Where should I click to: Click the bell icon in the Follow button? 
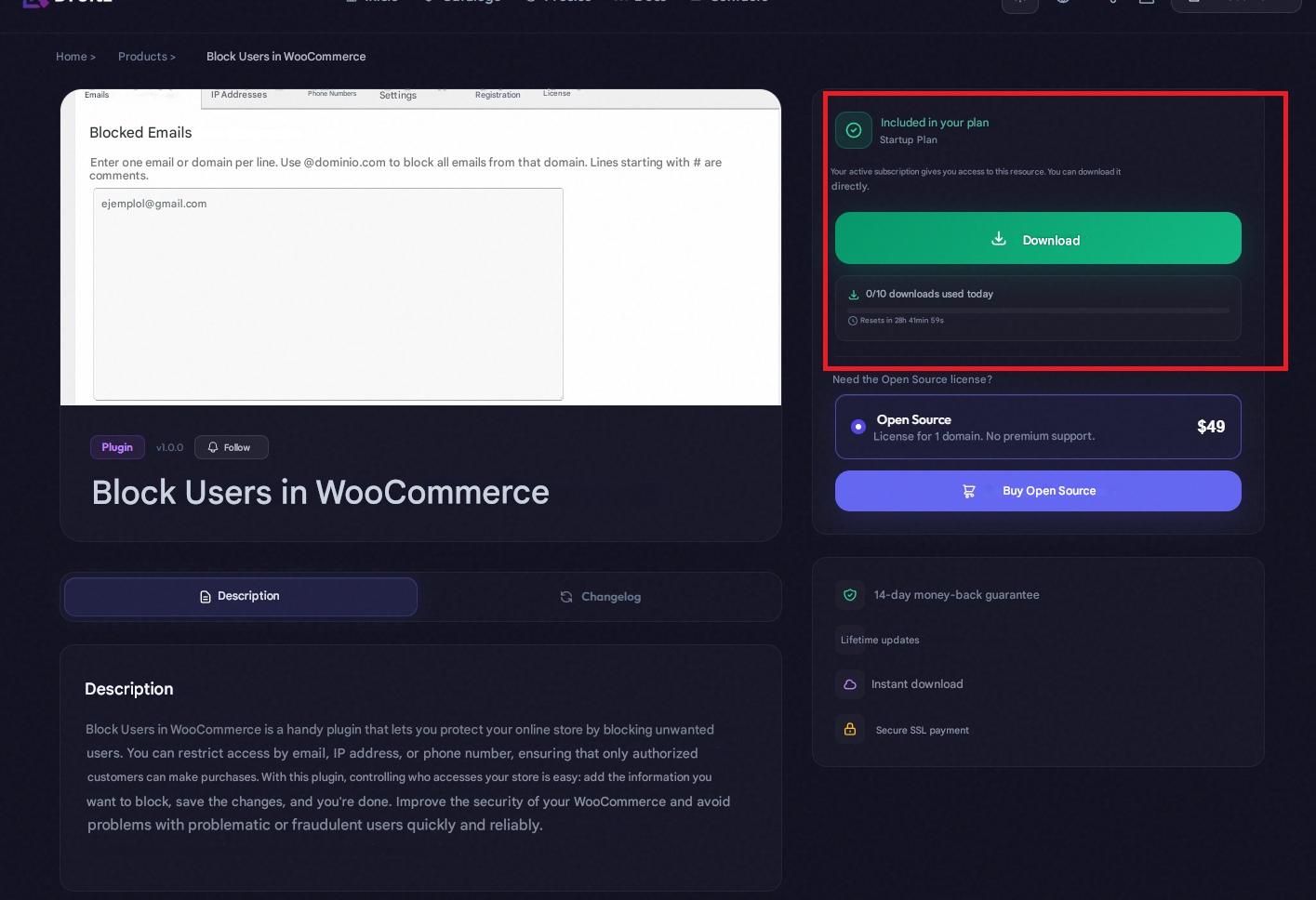[x=213, y=447]
